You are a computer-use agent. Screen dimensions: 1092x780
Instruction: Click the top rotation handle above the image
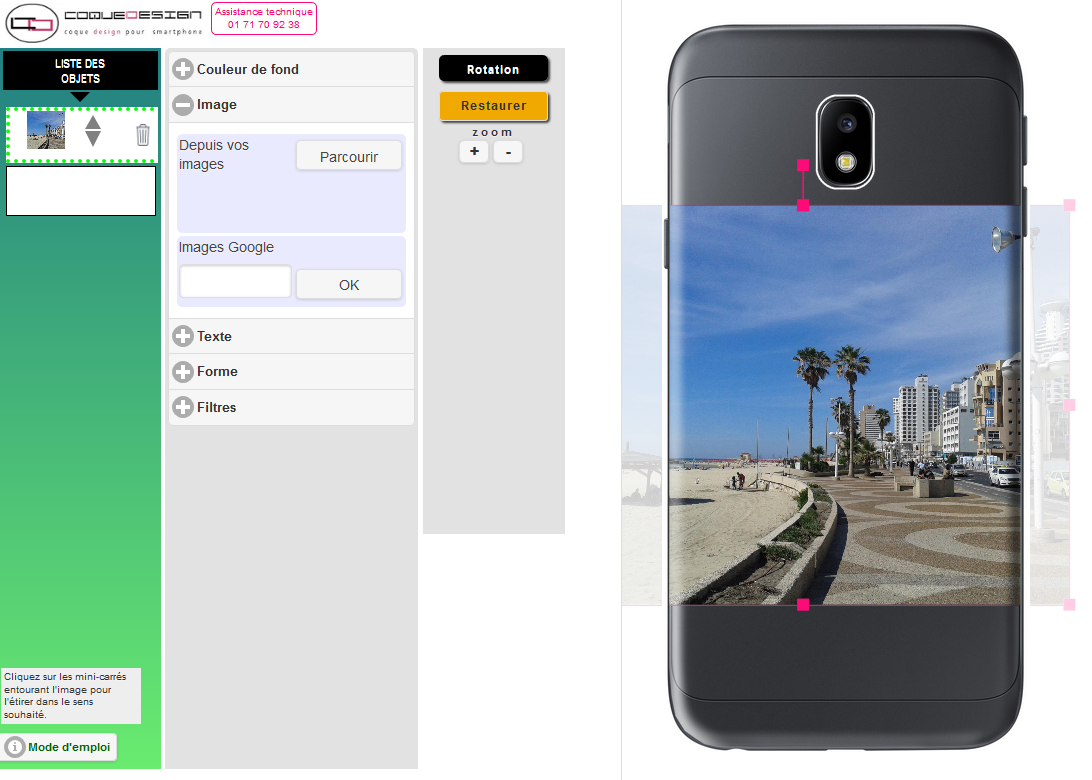click(x=803, y=165)
